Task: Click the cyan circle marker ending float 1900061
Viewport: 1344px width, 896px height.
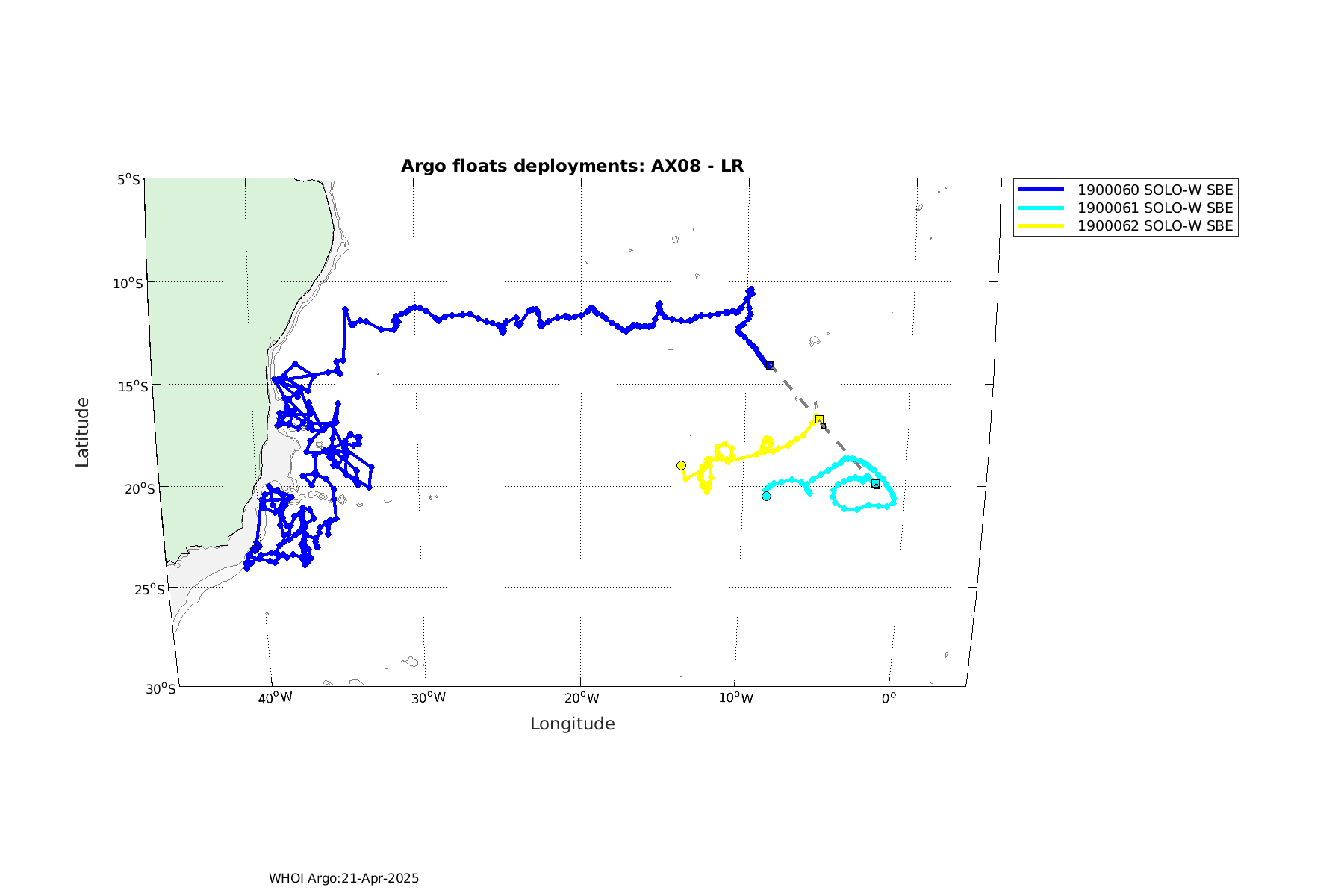Action: coord(766,496)
